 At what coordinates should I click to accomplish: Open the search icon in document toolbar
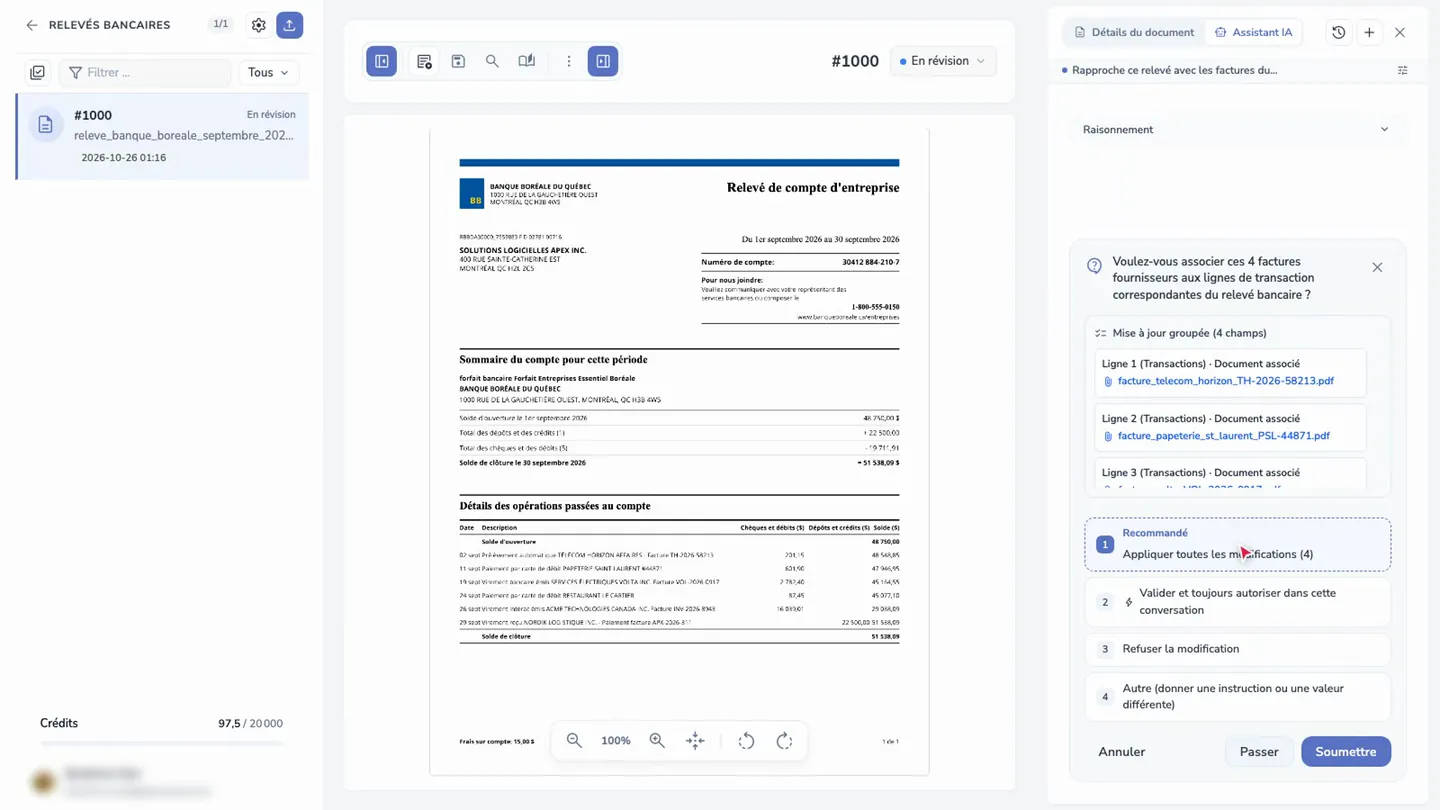[492, 61]
